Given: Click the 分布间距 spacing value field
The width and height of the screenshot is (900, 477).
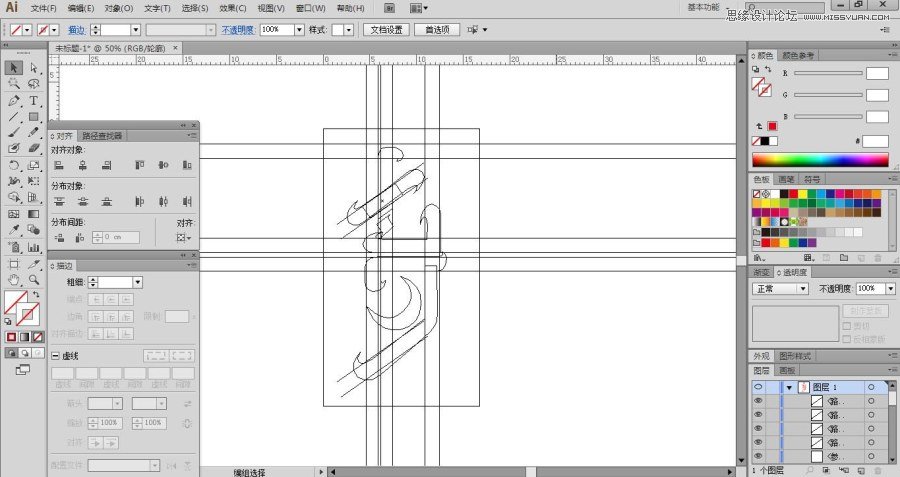Looking at the screenshot, I should (x=121, y=237).
